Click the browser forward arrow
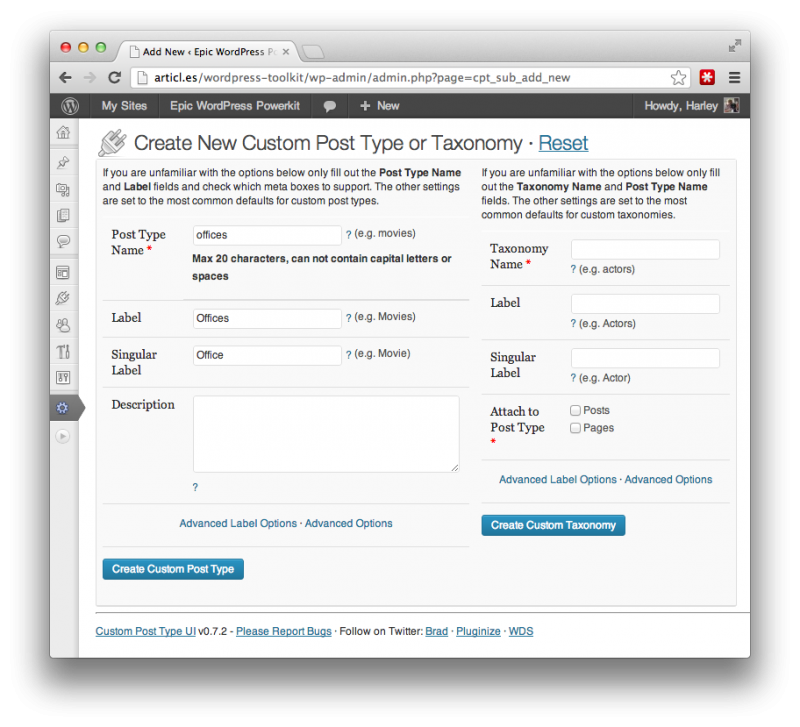Viewport: 800px width, 727px height. point(90,78)
